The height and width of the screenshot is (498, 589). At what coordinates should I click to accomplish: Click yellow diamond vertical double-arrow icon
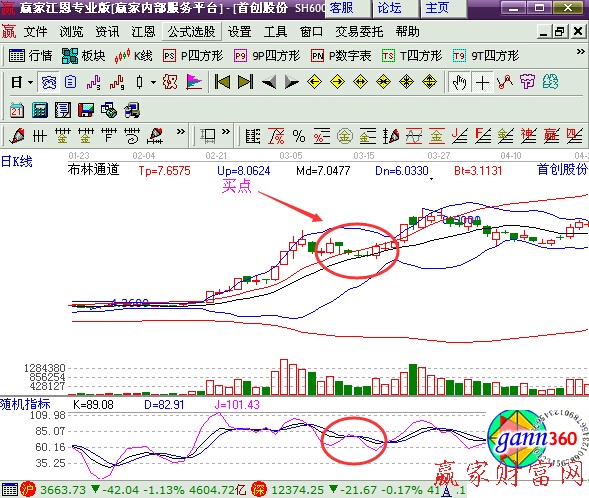(x=429, y=82)
